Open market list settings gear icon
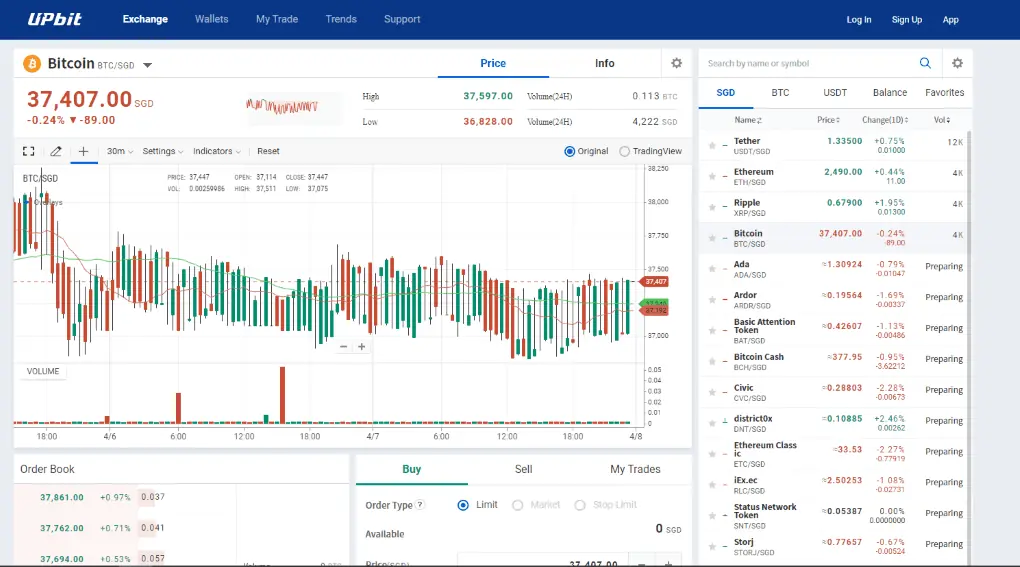Viewport: 1020px width, 567px height. point(957,63)
